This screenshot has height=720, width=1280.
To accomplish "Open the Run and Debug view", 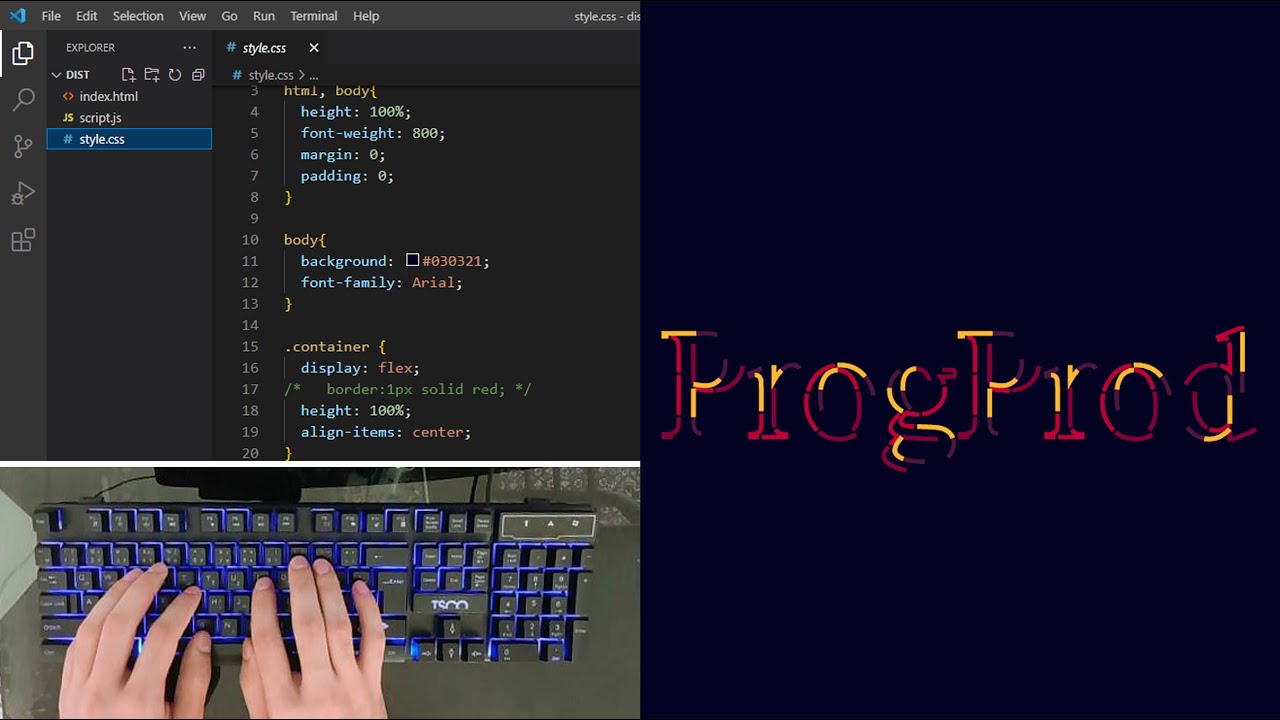I will [x=23, y=193].
